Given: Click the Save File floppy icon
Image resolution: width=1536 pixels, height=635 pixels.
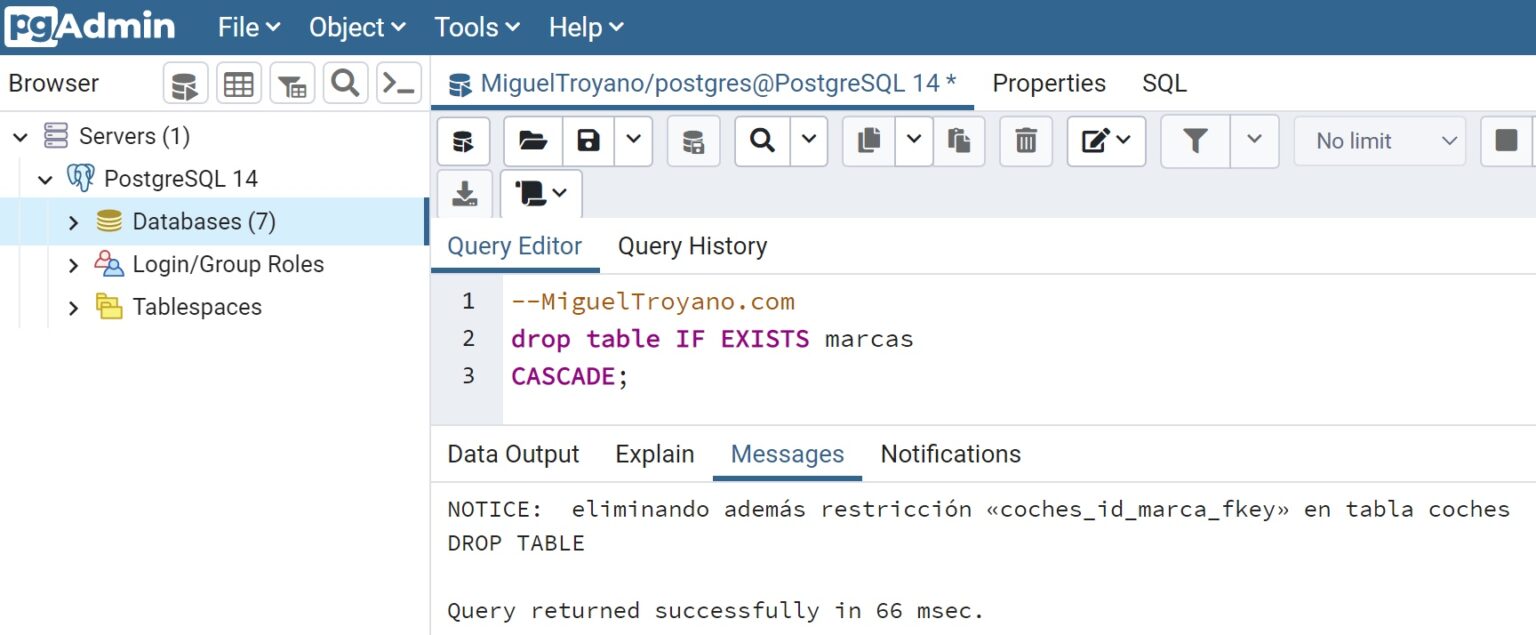Looking at the screenshot, I should [x=589, y=141].
